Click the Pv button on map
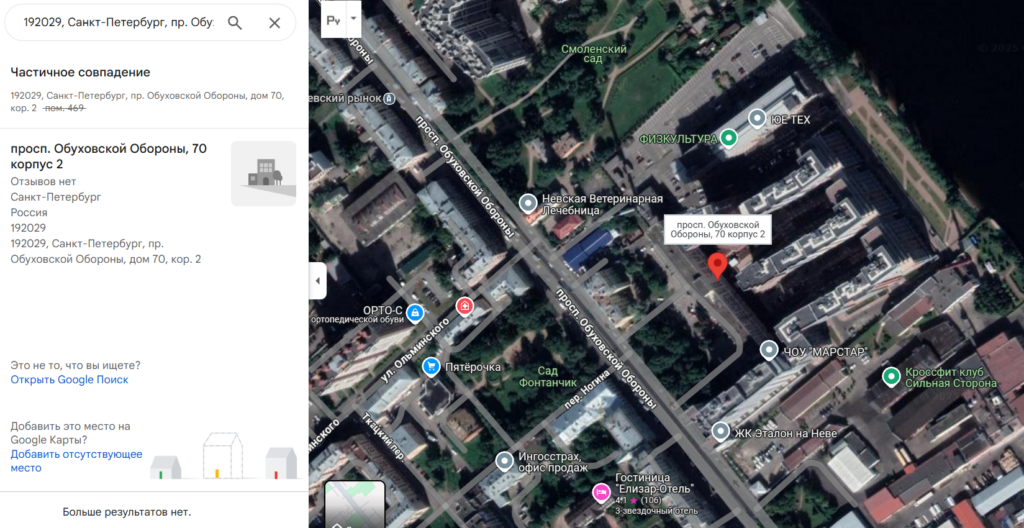1024x528 pixels. click(x=333, y=19)
